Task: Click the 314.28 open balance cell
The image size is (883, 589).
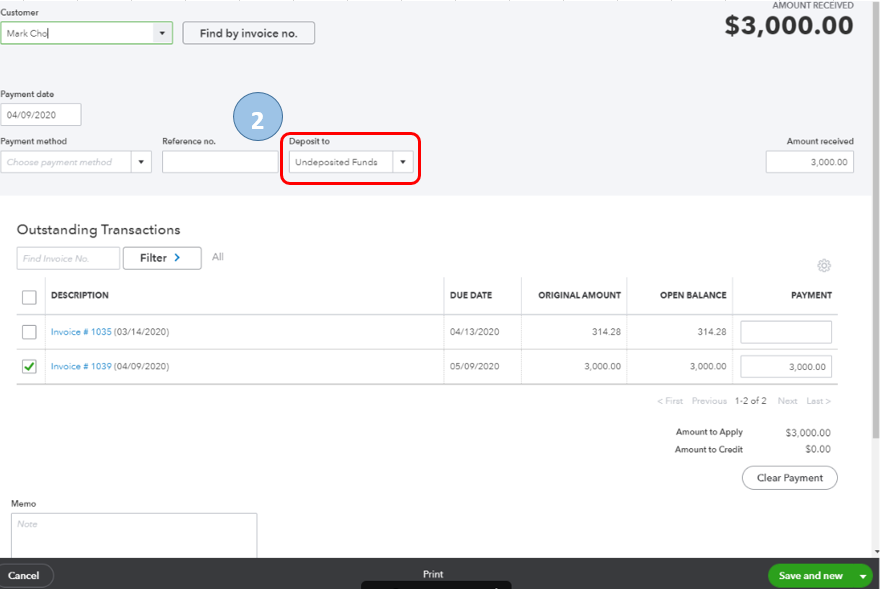Action: [x=712, y=332]
